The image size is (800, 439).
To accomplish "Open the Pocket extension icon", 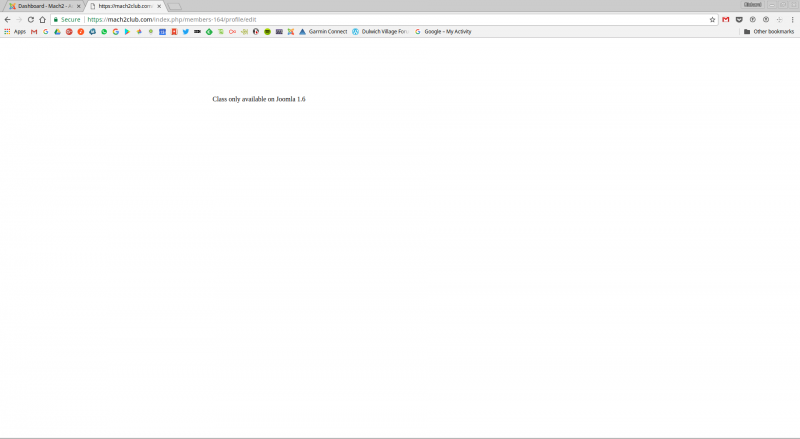I will pyautogui.click(x=739, y=19).
